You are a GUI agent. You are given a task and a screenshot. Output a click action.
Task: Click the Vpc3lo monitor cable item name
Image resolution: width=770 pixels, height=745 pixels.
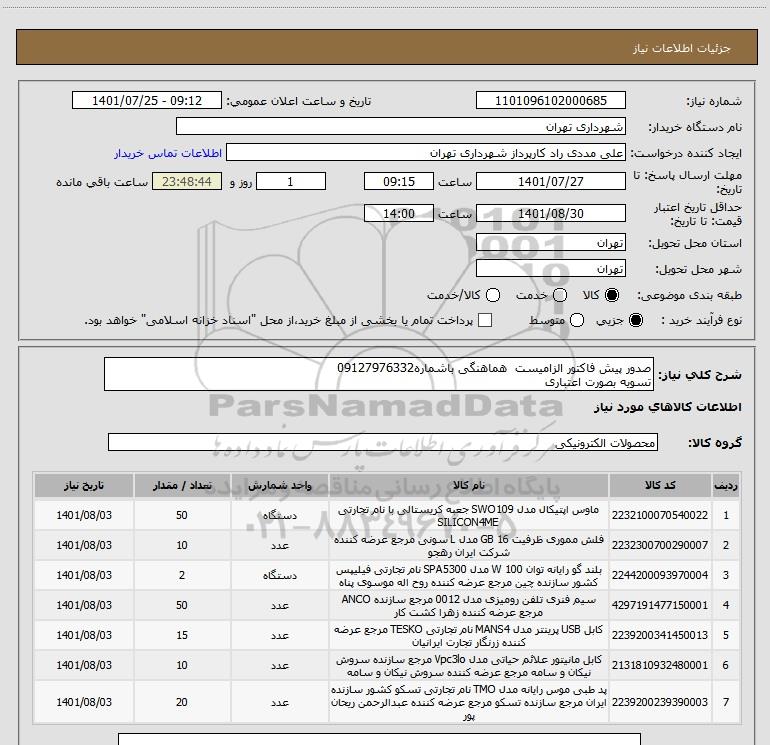pos(468,665)
